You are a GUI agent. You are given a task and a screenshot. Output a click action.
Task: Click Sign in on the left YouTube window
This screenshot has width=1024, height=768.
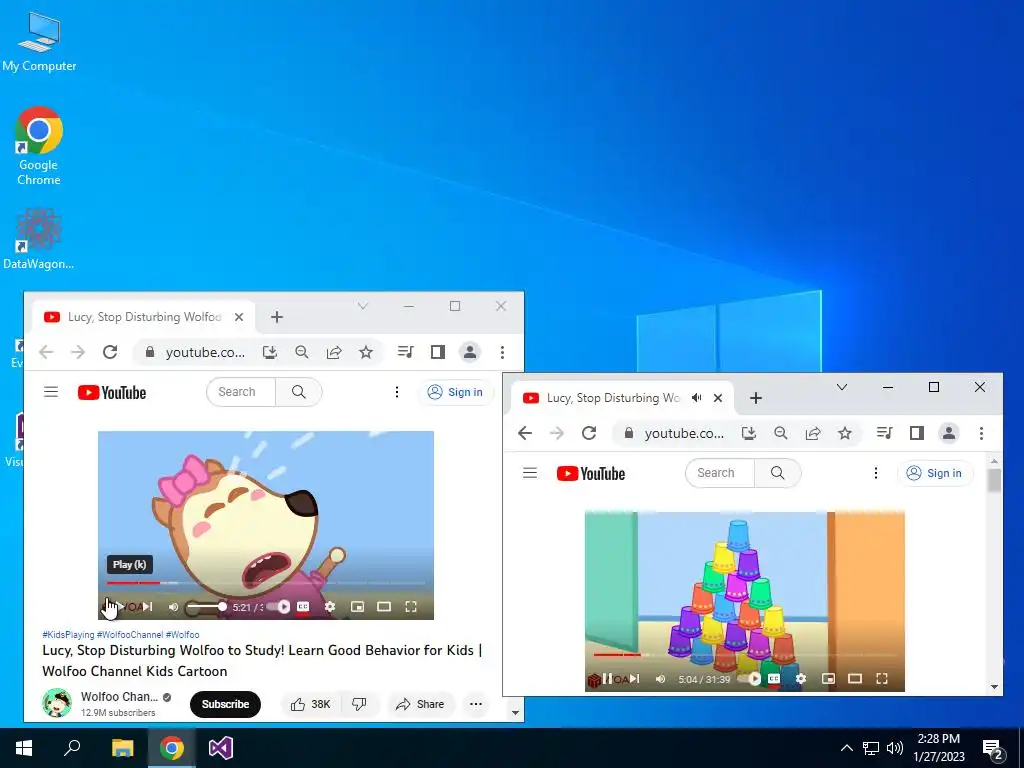(x=455, y=392)
